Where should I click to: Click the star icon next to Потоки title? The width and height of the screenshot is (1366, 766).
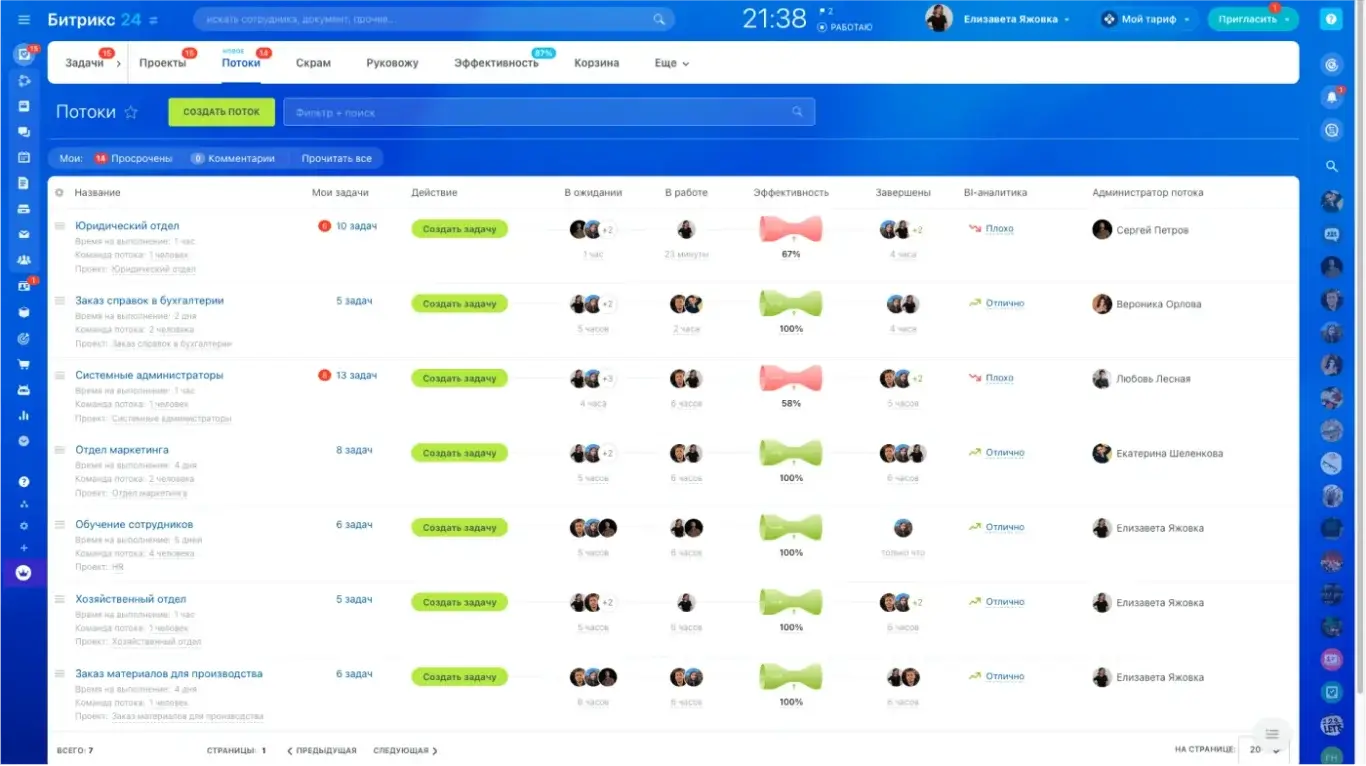[131, 113]
